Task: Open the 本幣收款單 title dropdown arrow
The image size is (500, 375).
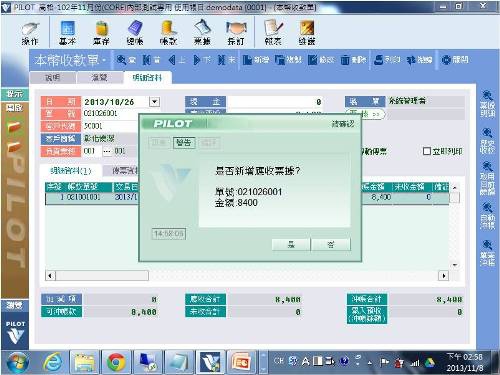Action: click(105, 60)
